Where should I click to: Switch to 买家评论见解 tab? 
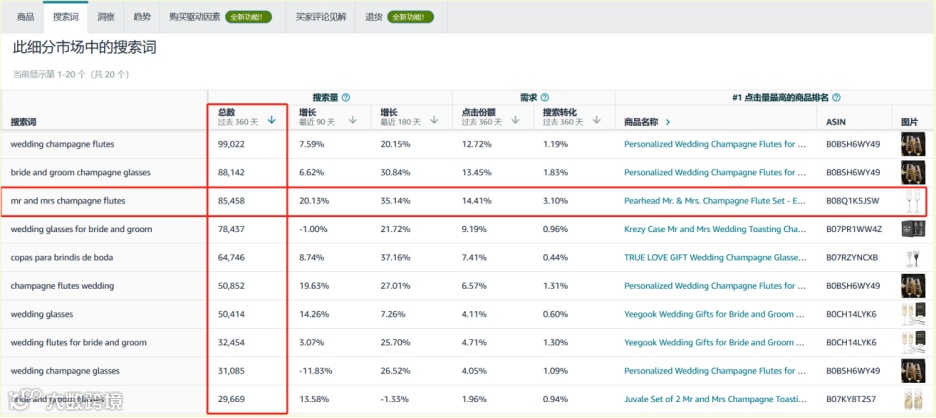point(321,17)
